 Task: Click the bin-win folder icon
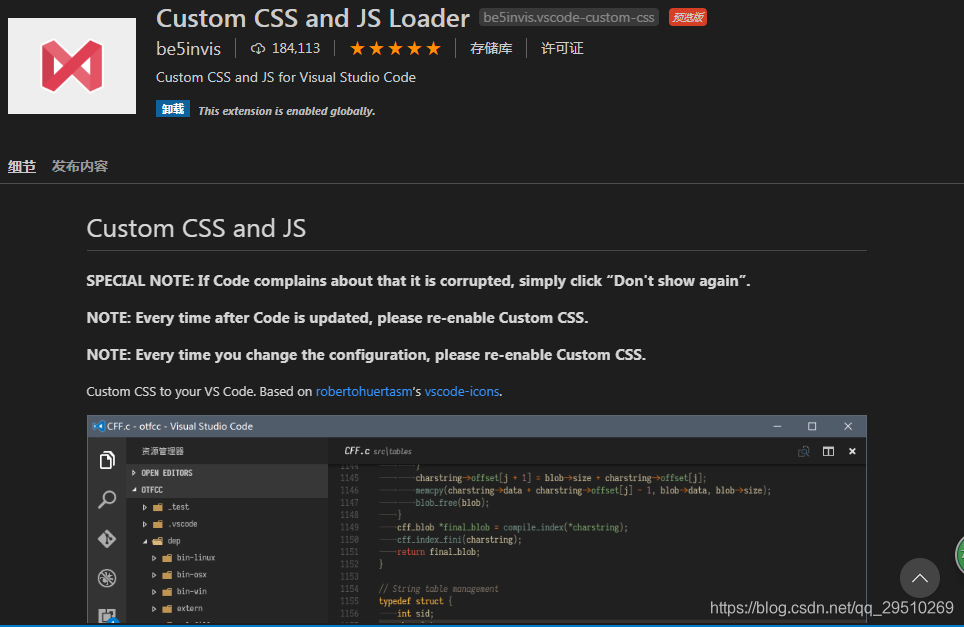167,592
